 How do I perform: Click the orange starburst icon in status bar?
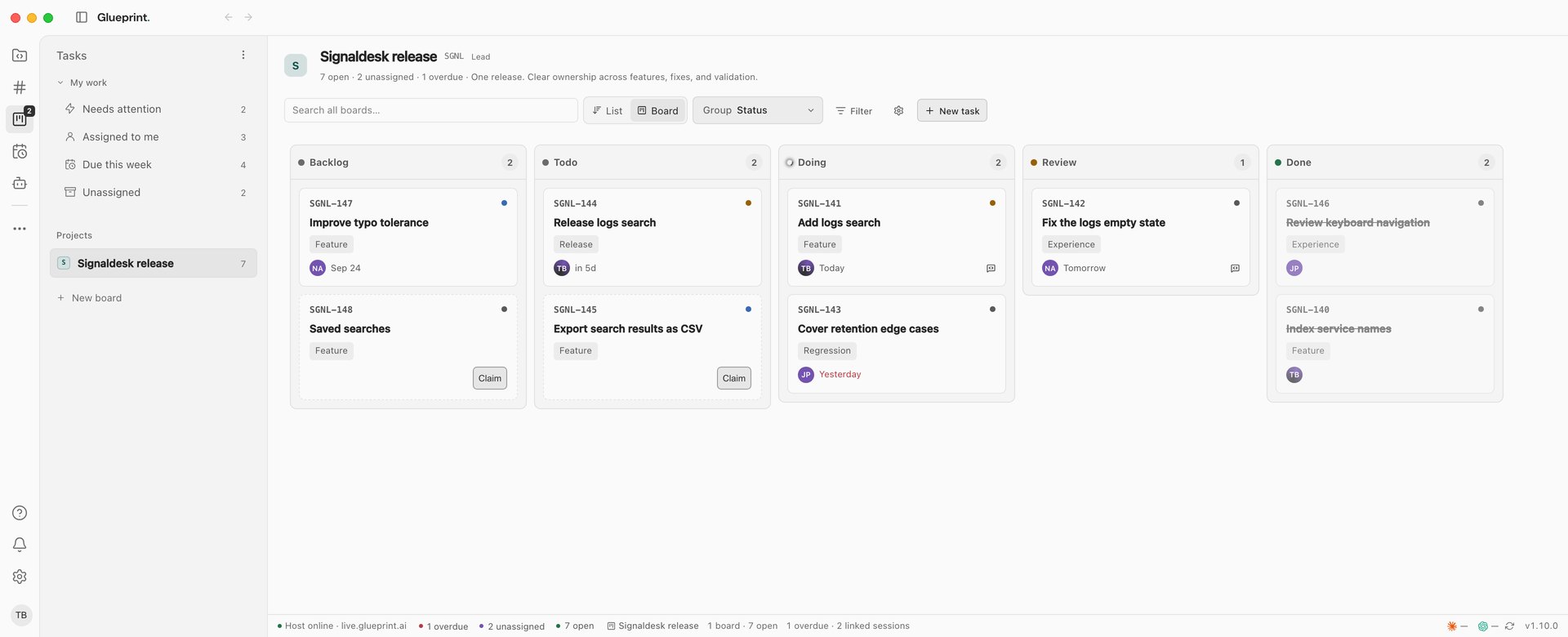[x=1452, y=626]
